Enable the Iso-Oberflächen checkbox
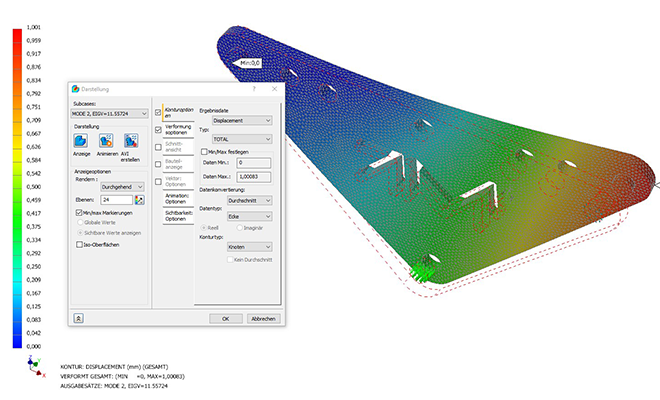Viewport: 660px width, 400px height. click(79, 243)
